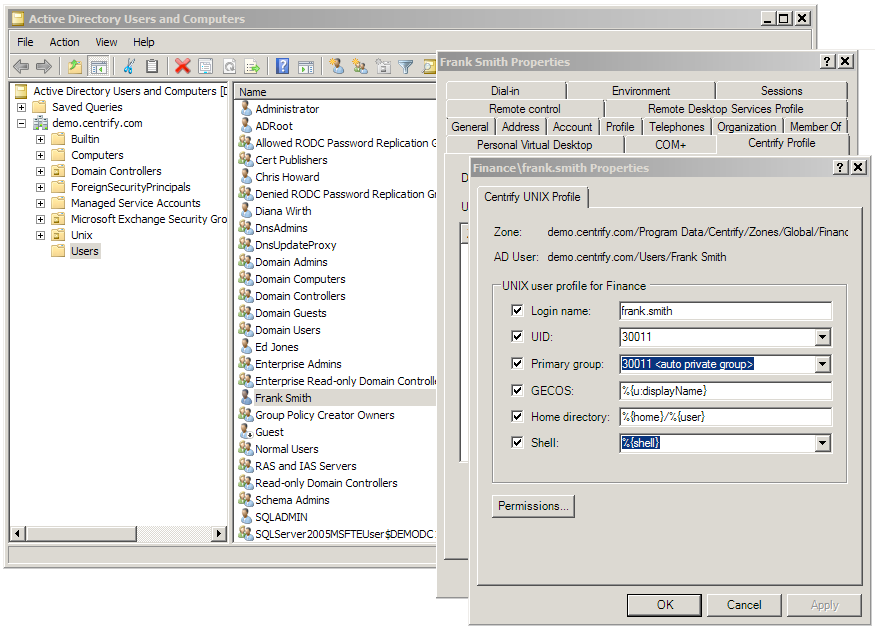The width and height of the screenshot is (875, 628).
Task: Toggle the Show/Hide Console Tree icon
Action: tap(99, 66)
